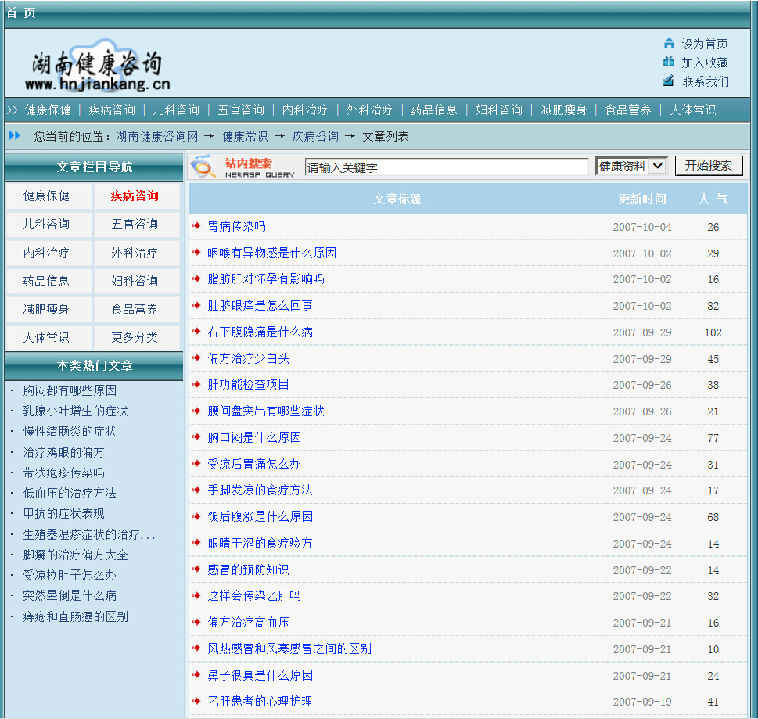Open article 右下腹隐痛是什么病
This screenshot has width=758, height=719.
[260, 332]
